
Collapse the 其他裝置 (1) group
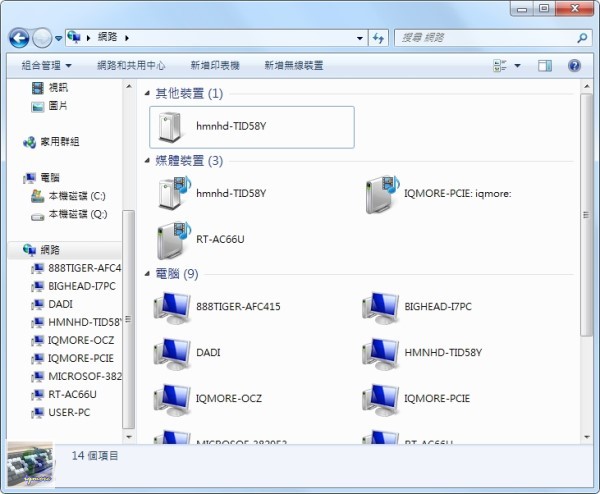tap(147, 93)
